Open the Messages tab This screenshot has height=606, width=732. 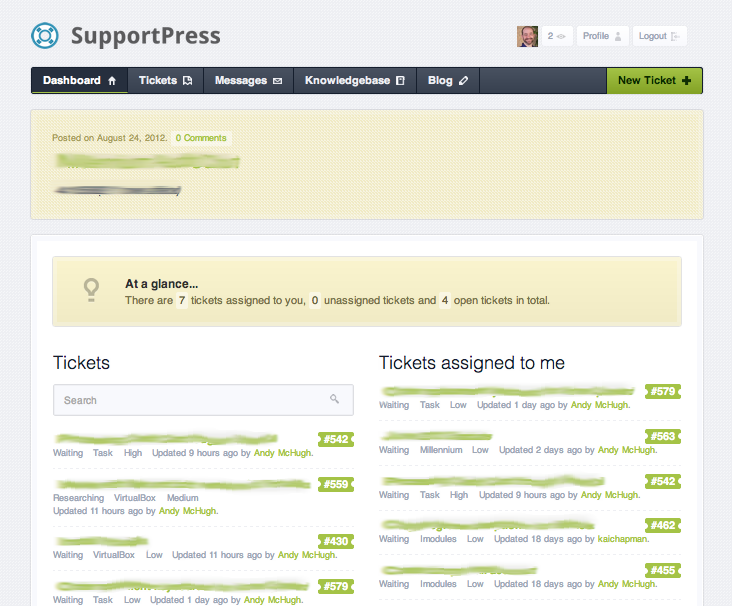tap(248, 80)
